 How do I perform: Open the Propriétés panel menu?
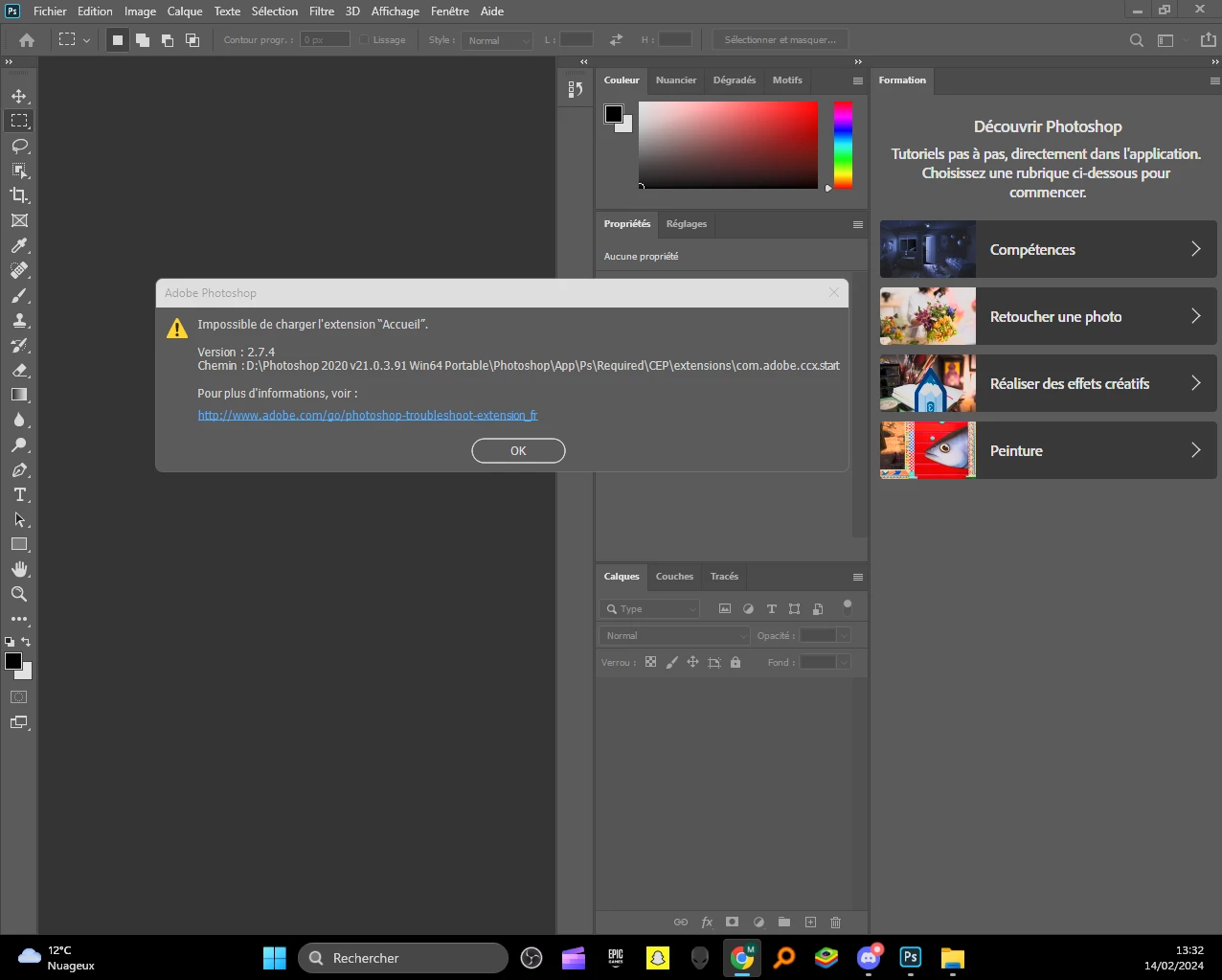pyautogui.click(x=858, y=224)
